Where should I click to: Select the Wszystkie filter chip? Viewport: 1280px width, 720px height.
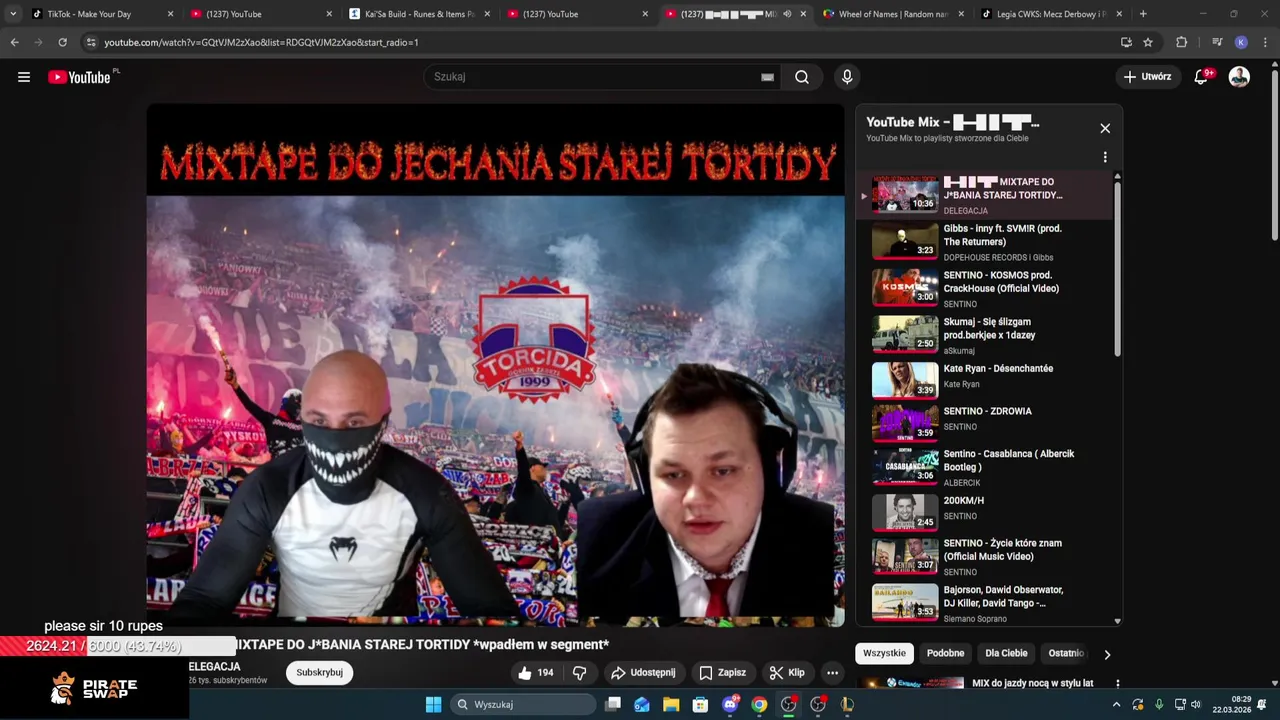click(884, 653)
